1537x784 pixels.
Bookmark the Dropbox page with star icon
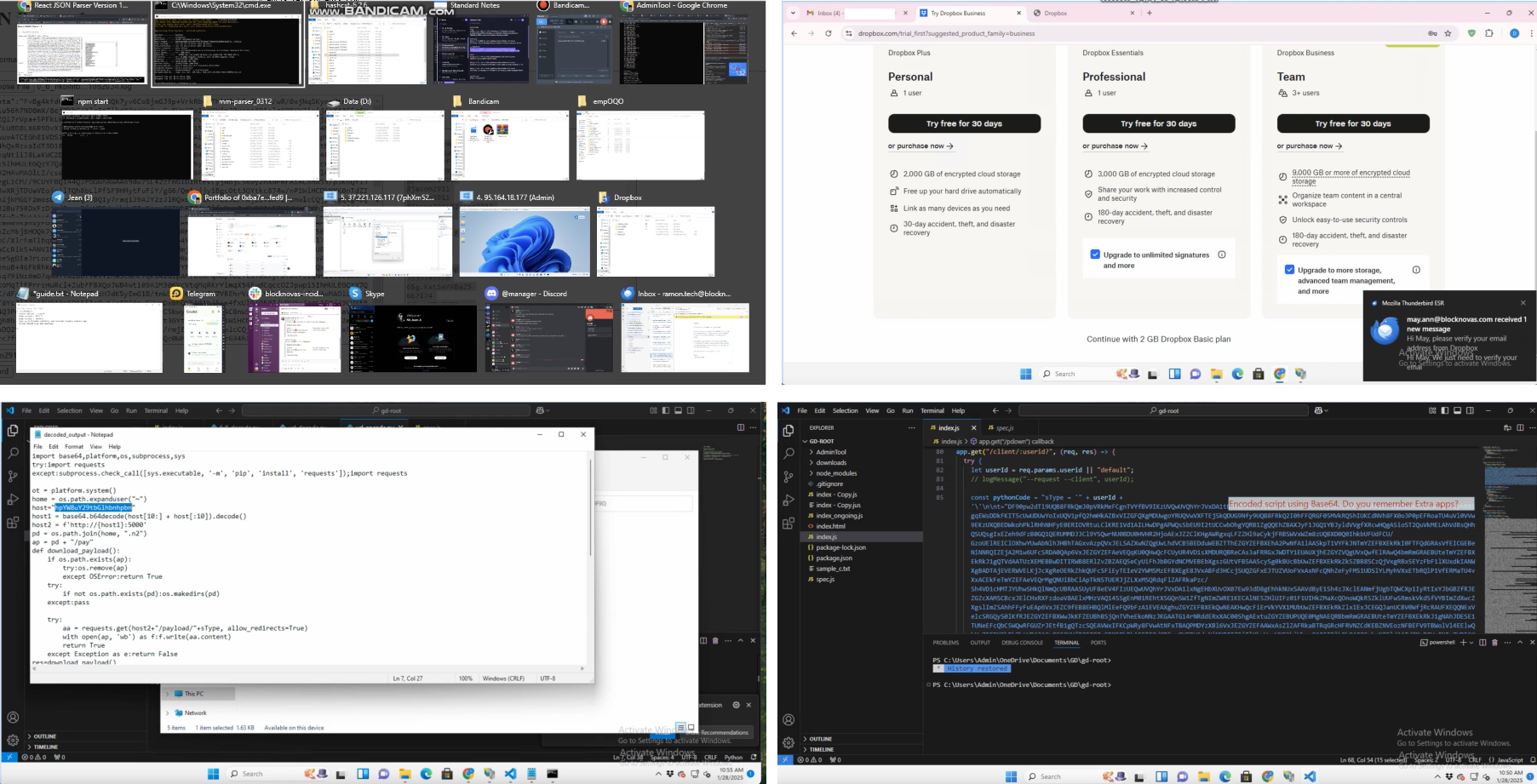tap(1448, 33)
